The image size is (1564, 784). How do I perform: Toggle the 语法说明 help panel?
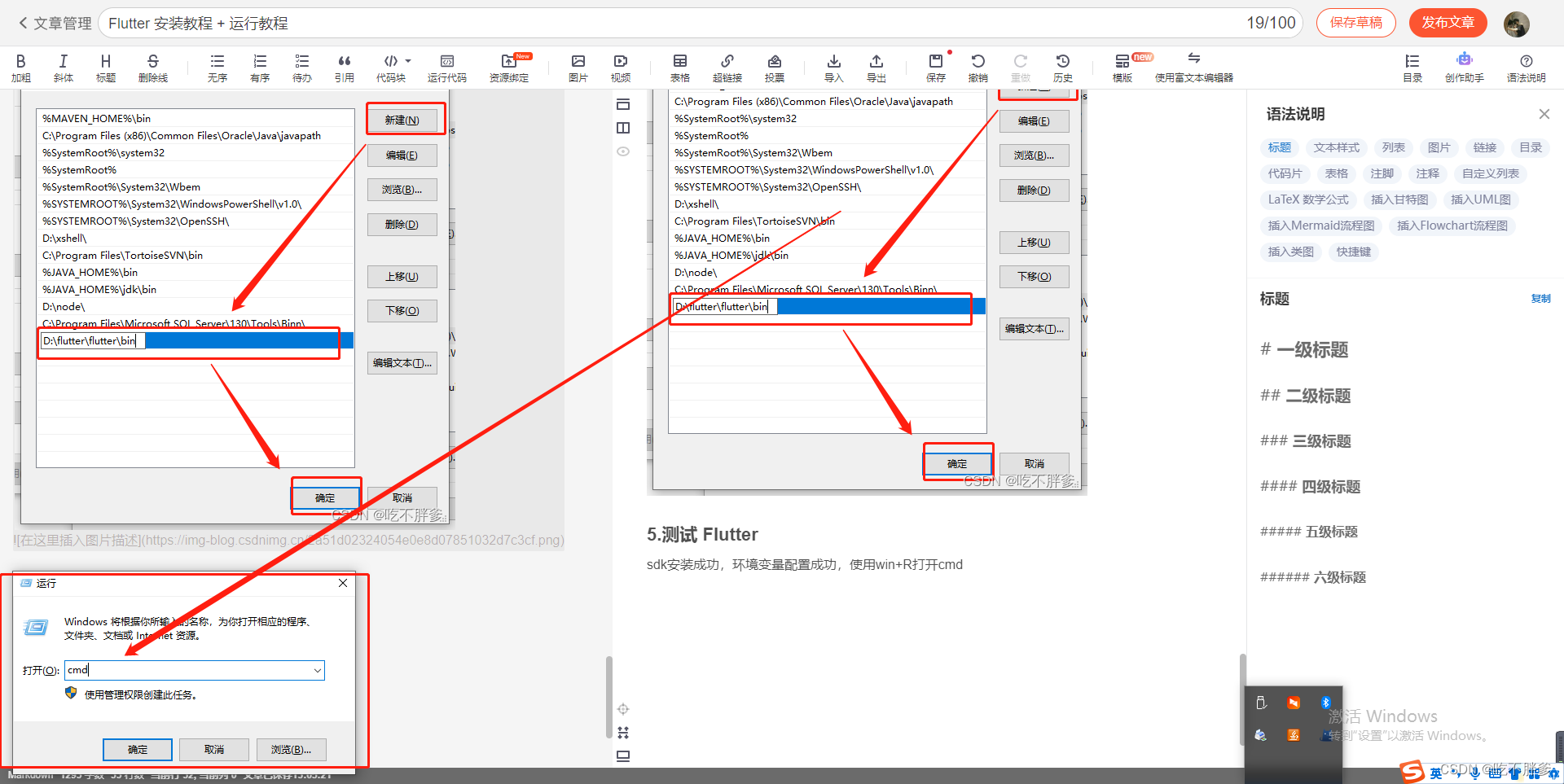1527,68
